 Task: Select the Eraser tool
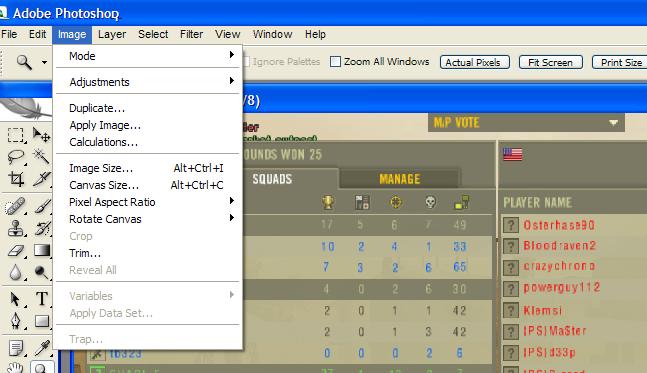click(16, 250)
